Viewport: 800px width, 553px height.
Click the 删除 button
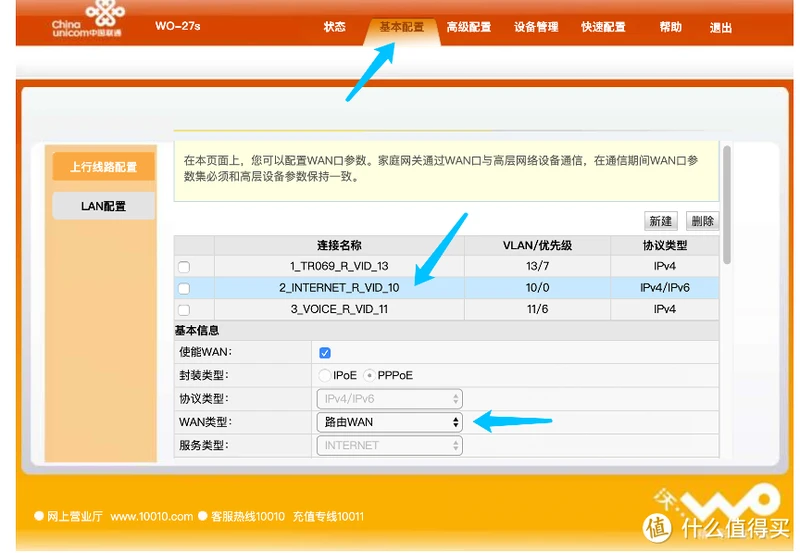point(702,221)
